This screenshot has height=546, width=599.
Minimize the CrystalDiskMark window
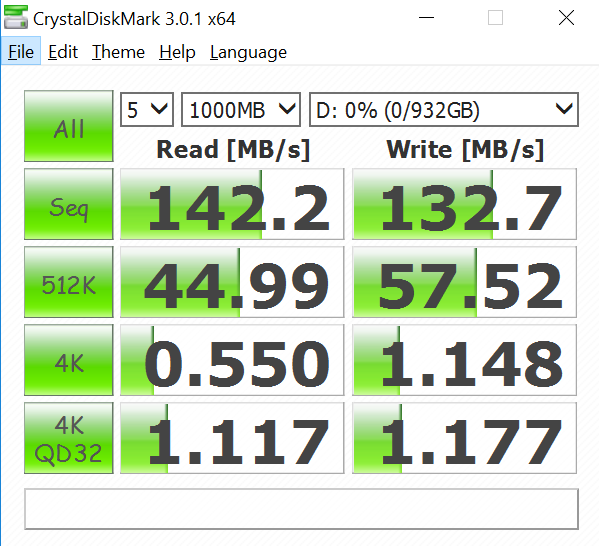(x=426, y=18)
